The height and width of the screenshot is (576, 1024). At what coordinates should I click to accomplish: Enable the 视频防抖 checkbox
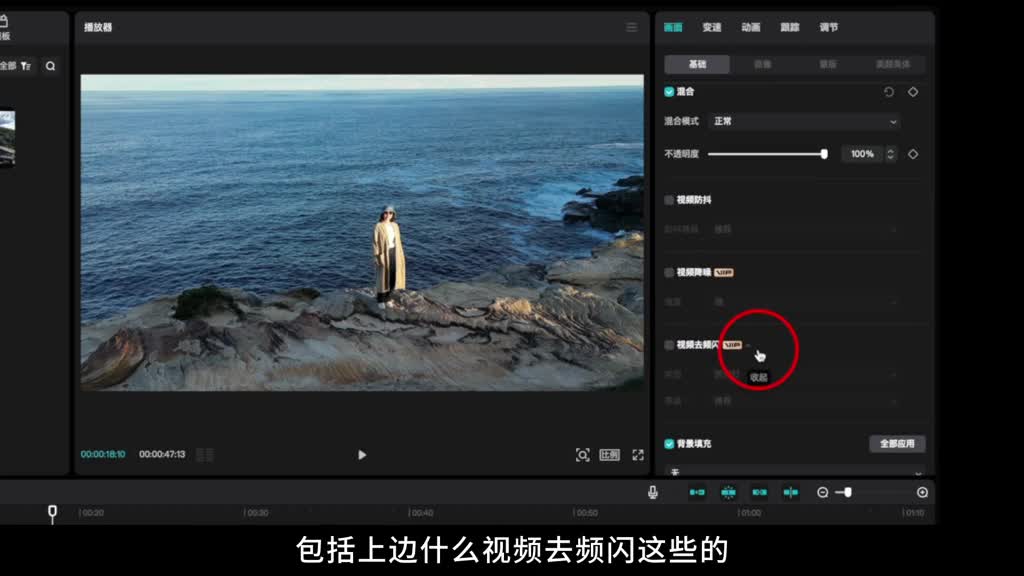tap(670, 200)
